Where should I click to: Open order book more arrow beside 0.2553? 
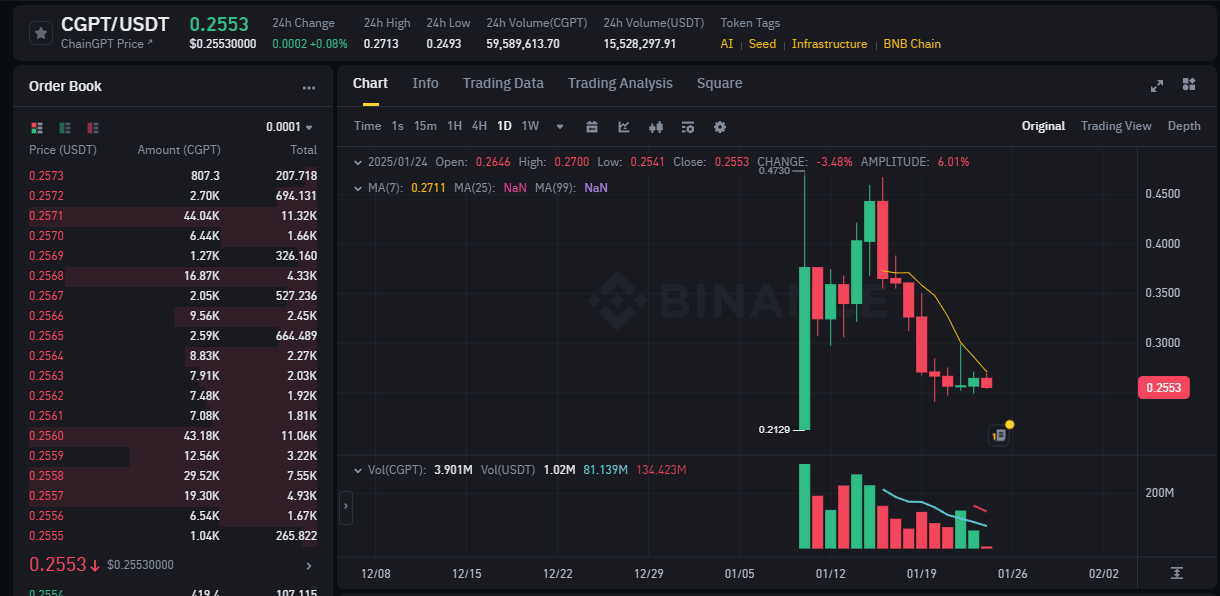pos(309,566)
